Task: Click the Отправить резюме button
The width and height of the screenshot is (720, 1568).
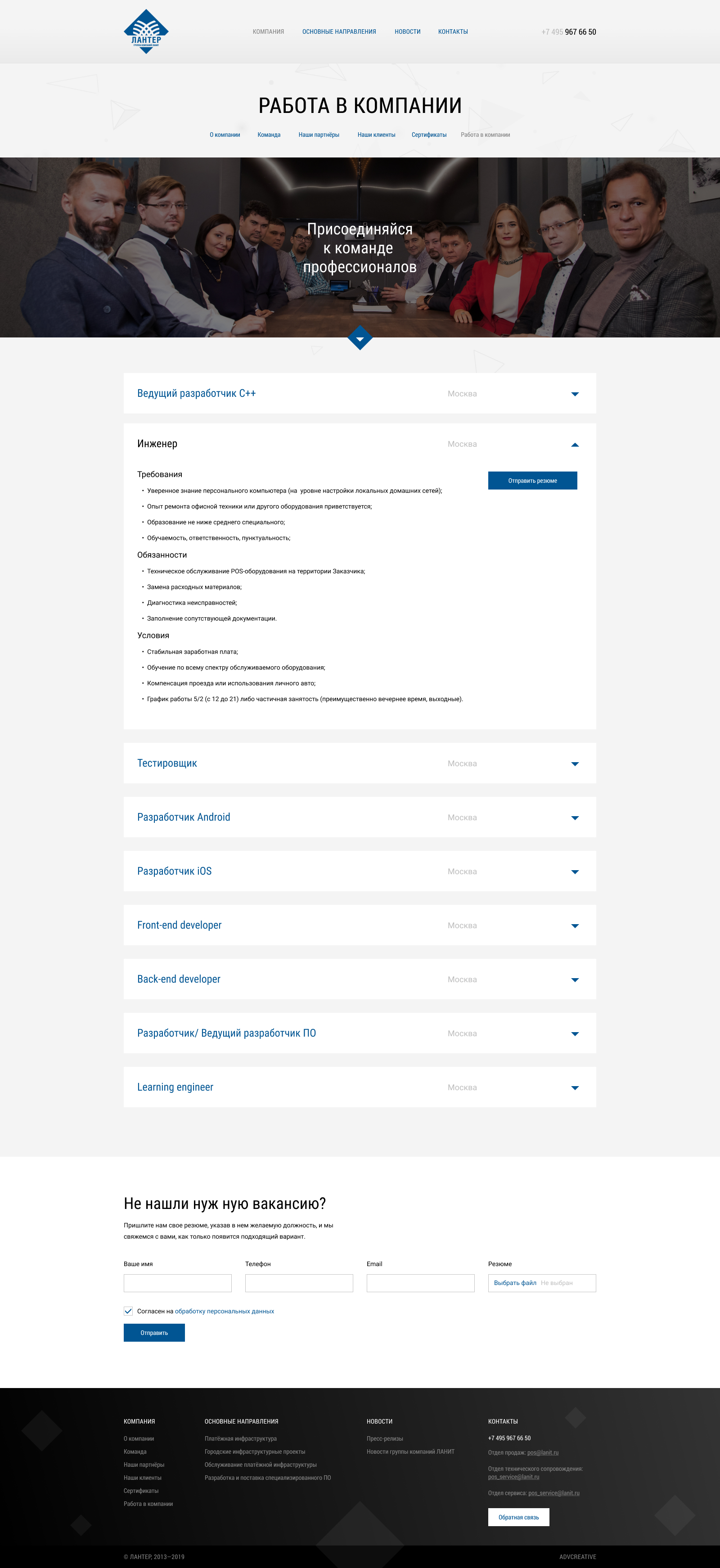Action: click(532, 480)
